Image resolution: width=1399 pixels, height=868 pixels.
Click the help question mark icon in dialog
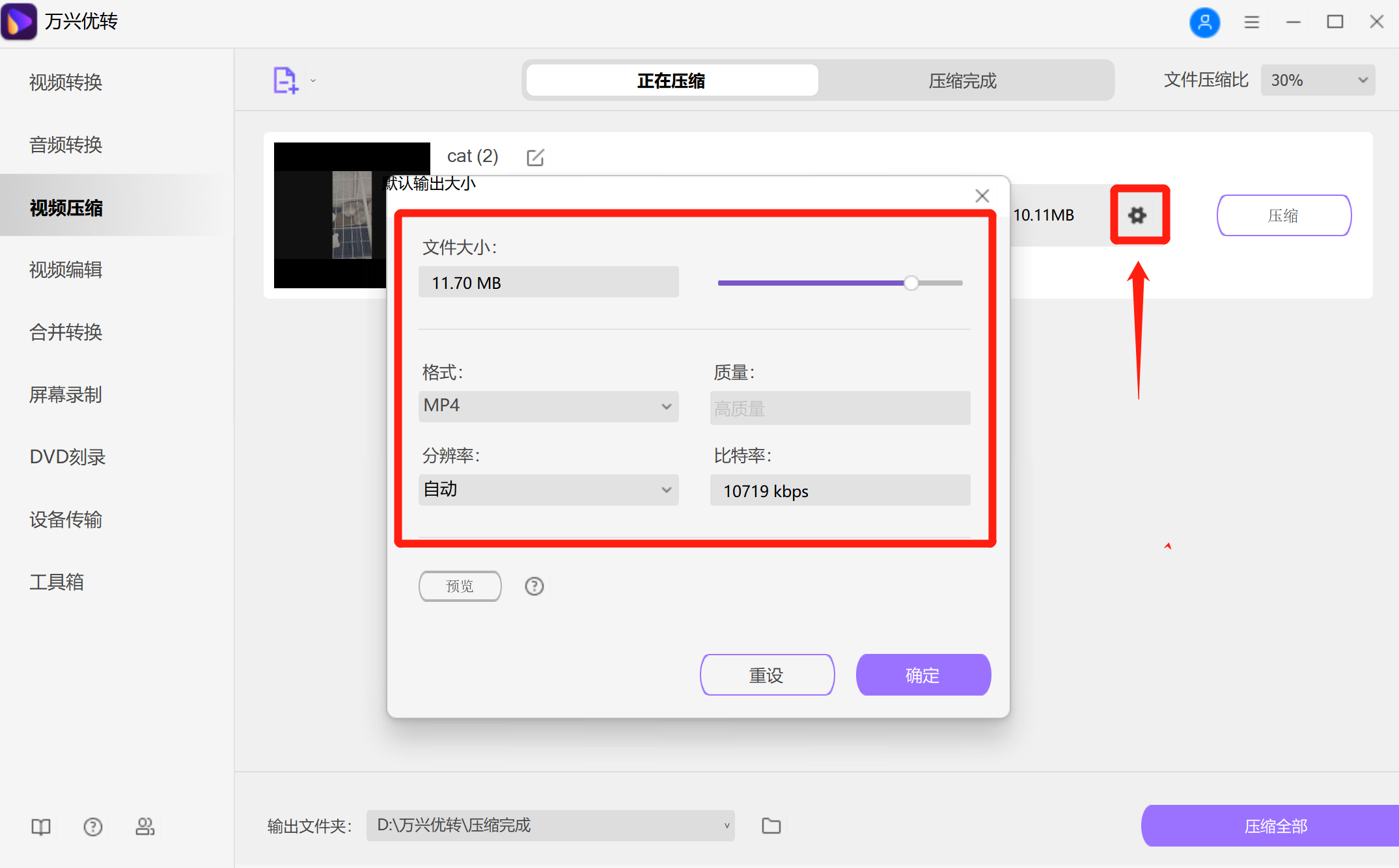point(534,586)
